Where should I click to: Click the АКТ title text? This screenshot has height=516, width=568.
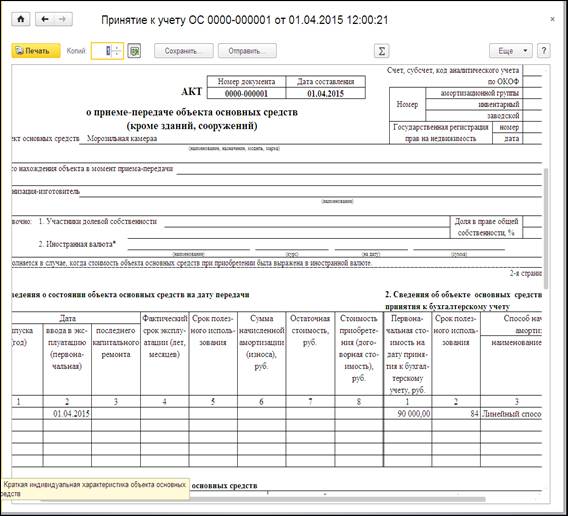click(192, 91)
